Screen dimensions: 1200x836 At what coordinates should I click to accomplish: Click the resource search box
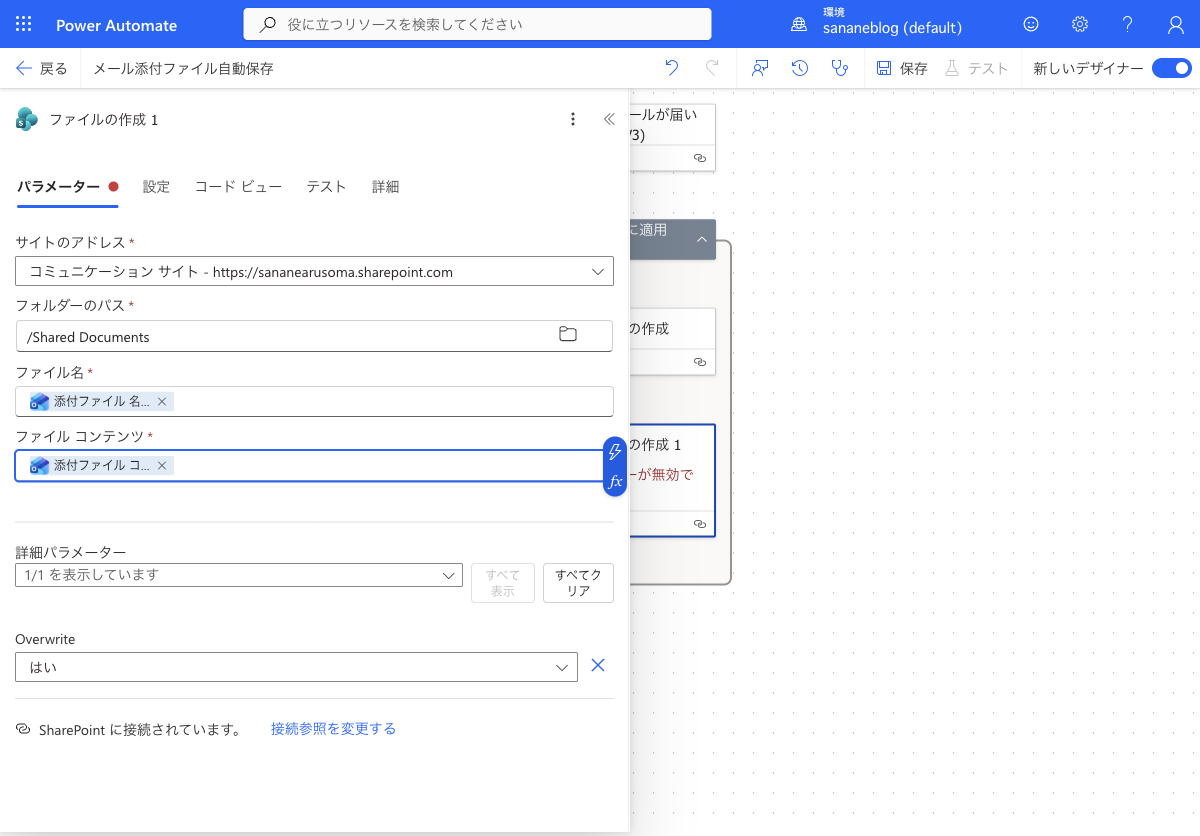coord(477,24)
